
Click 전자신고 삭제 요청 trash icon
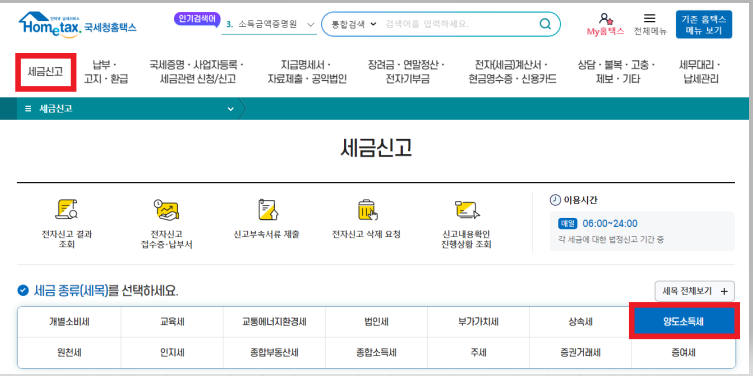point(367,209)
